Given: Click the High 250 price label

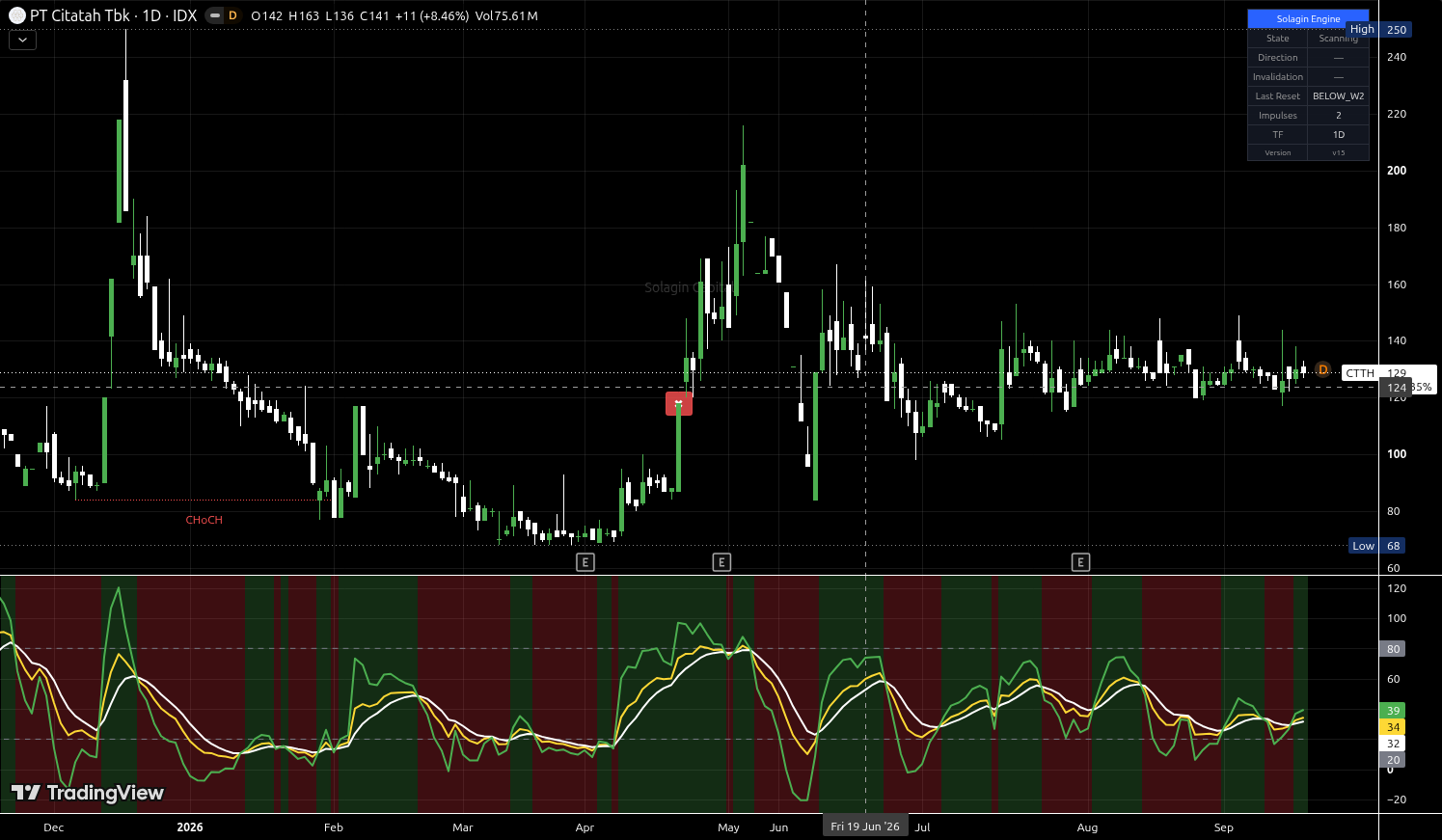Looking at the screenshot, I should [x=1379, y=30].
